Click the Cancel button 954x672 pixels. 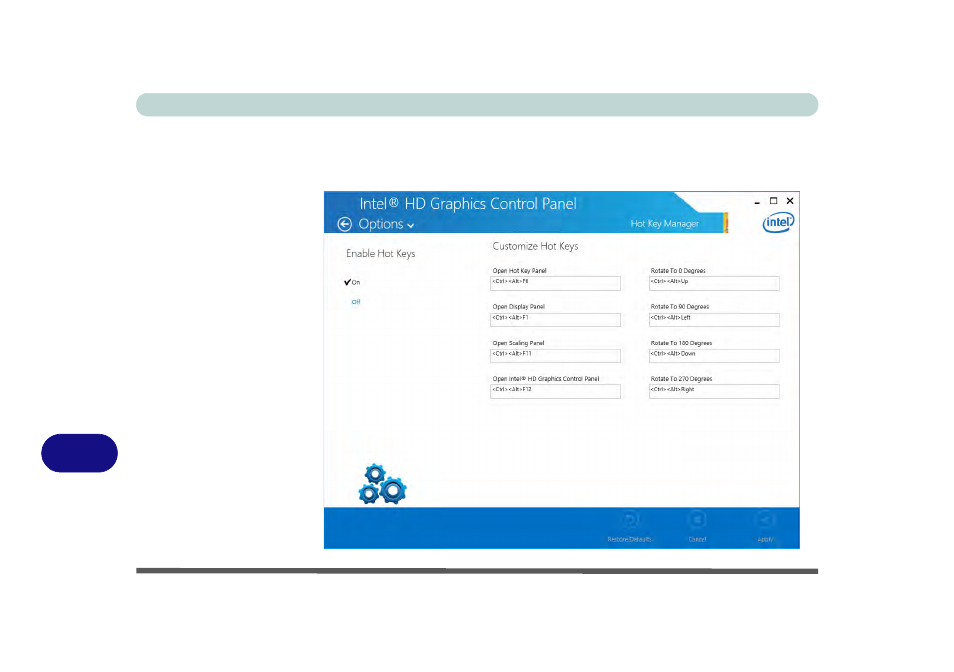click(x=697, y=527)
